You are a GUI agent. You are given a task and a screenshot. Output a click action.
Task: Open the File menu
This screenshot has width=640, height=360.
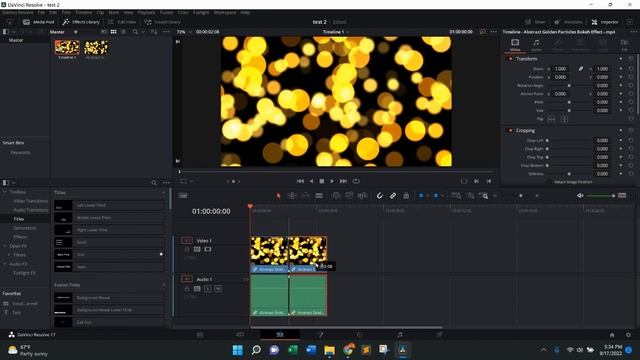[41, 13]
